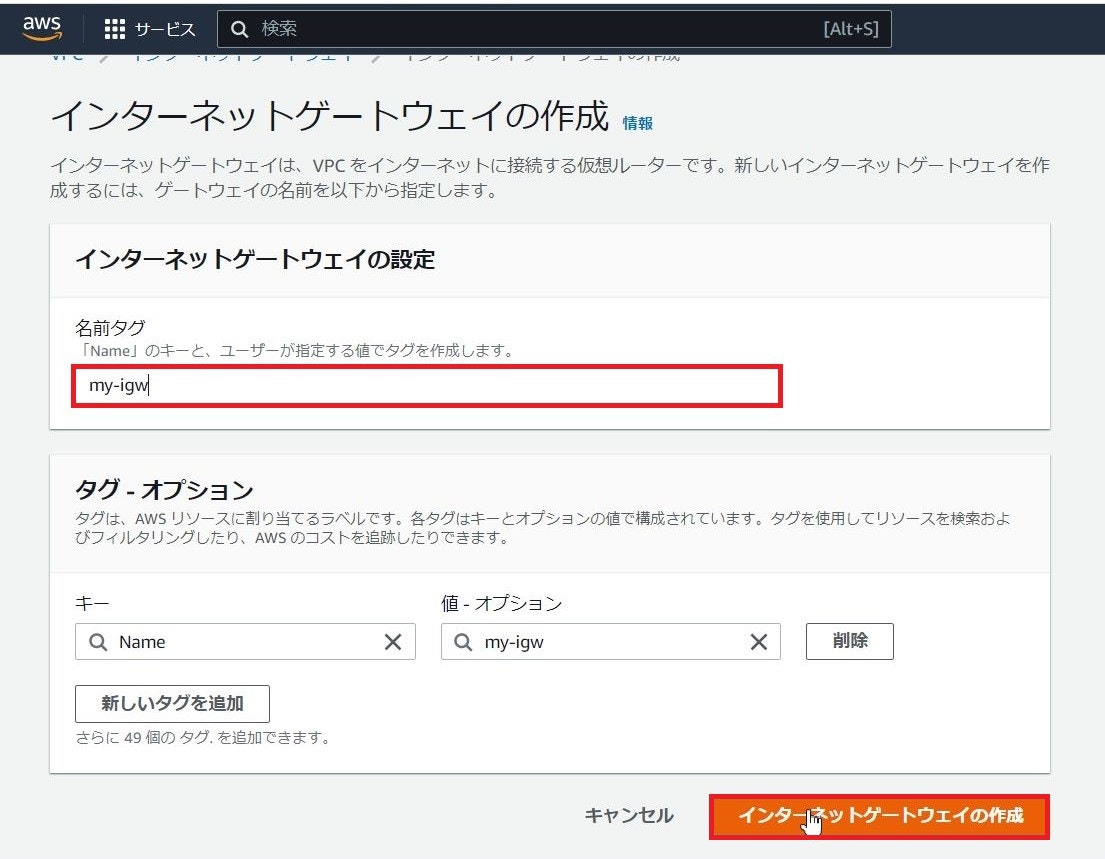Click the キャンセル cancel button
The height and width of the screenshot is (859, 1105).
(x=629, y=815)
